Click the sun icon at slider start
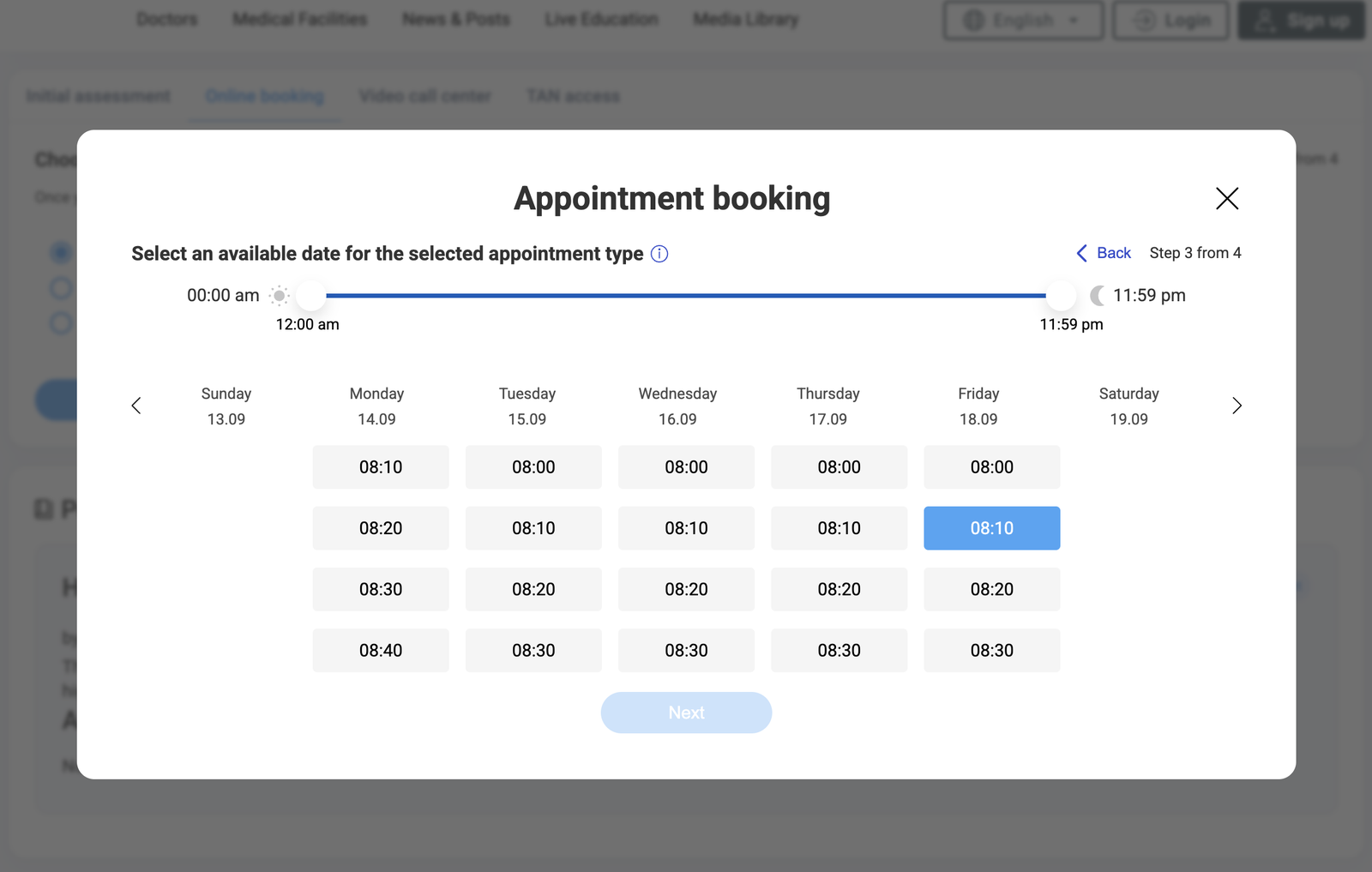 (x=279, y=296)
